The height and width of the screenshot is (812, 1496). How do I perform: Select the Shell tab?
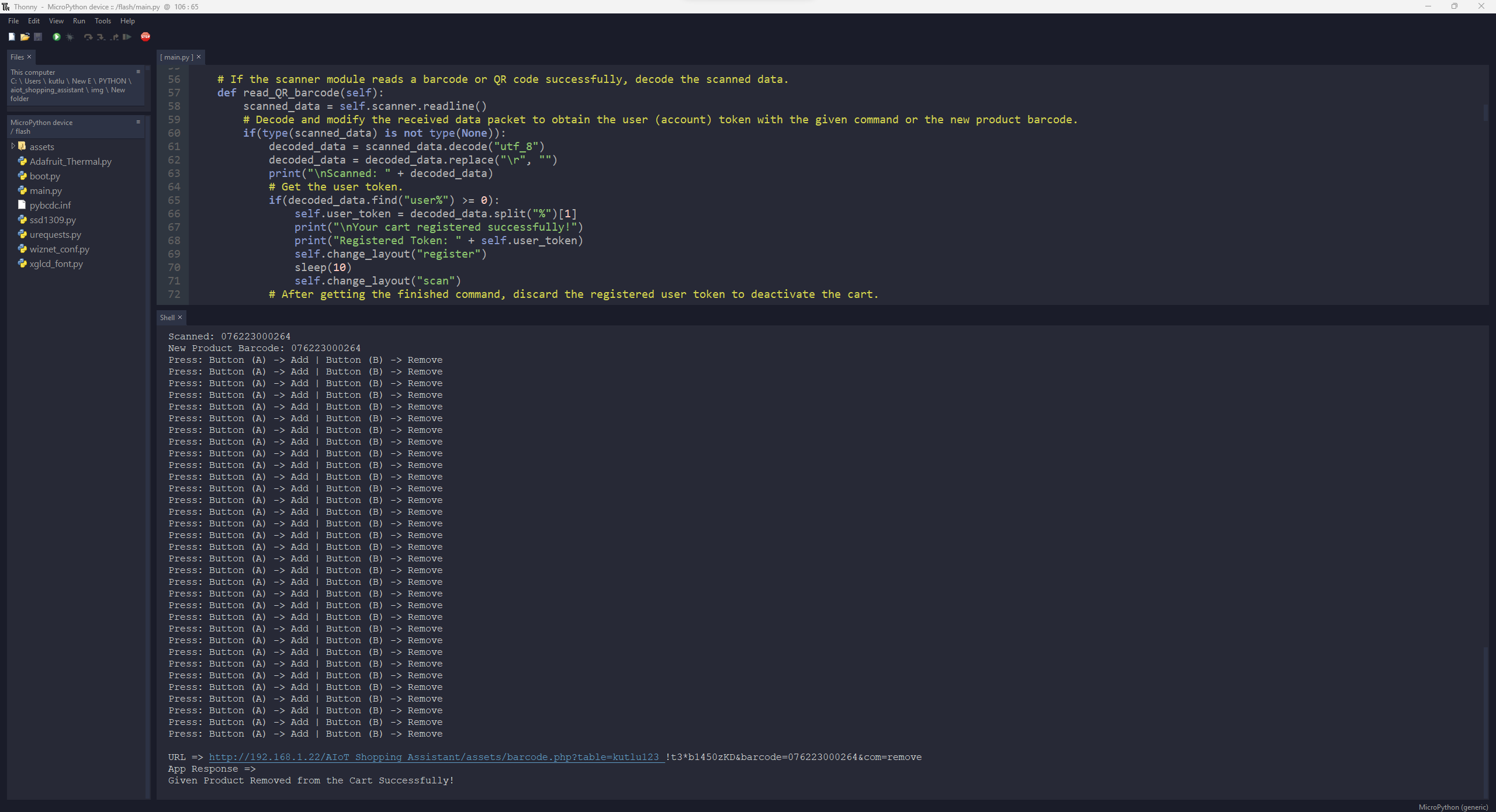pyautogui.click(x=167, y=317)
